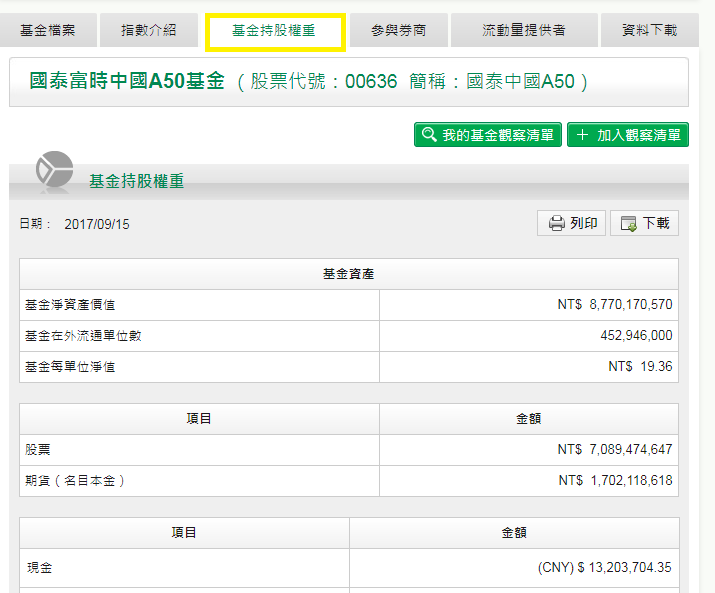
Task: Click the 日期 label
Action: coord(34,224)
